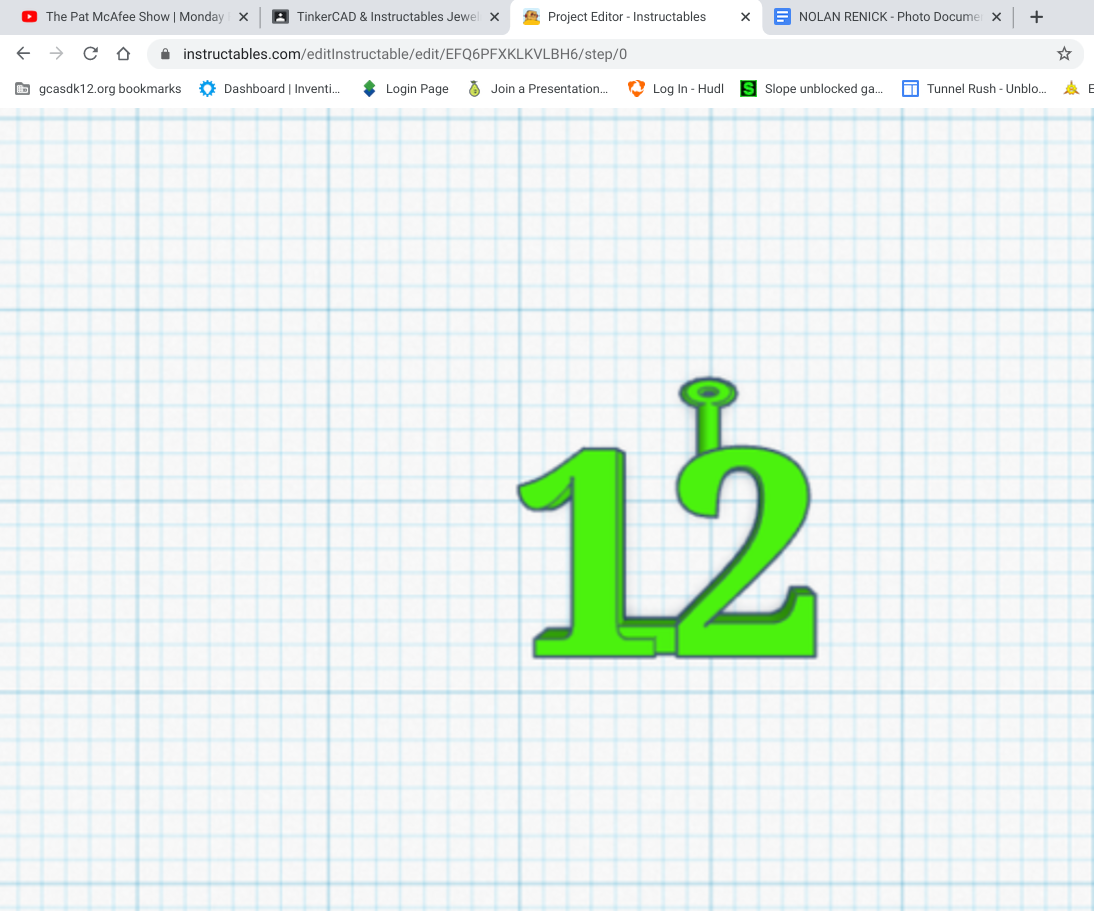
Task: Open the home page
Action: [123, 54]
